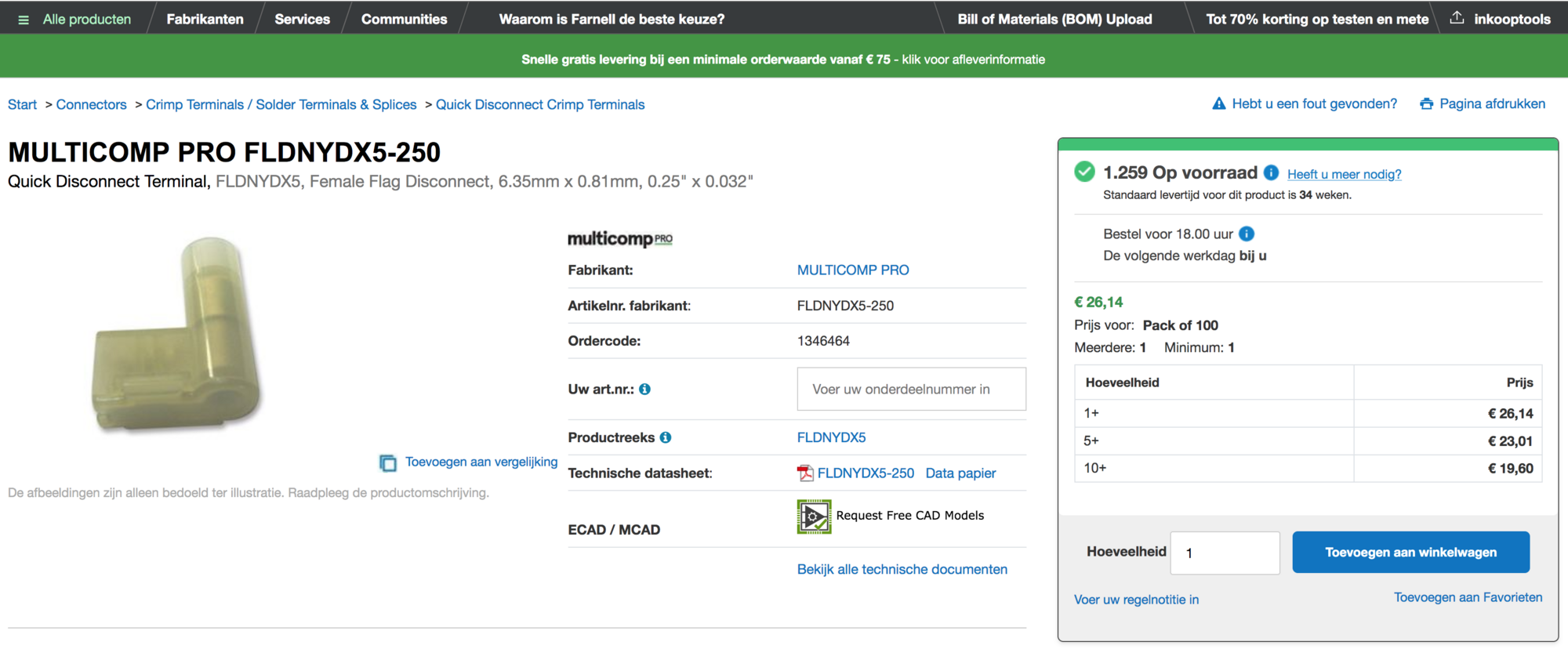Click Bekijk alle technische documenten
Image resolution: width=1568 pixels, height=649 pixels.
[902, 570]
